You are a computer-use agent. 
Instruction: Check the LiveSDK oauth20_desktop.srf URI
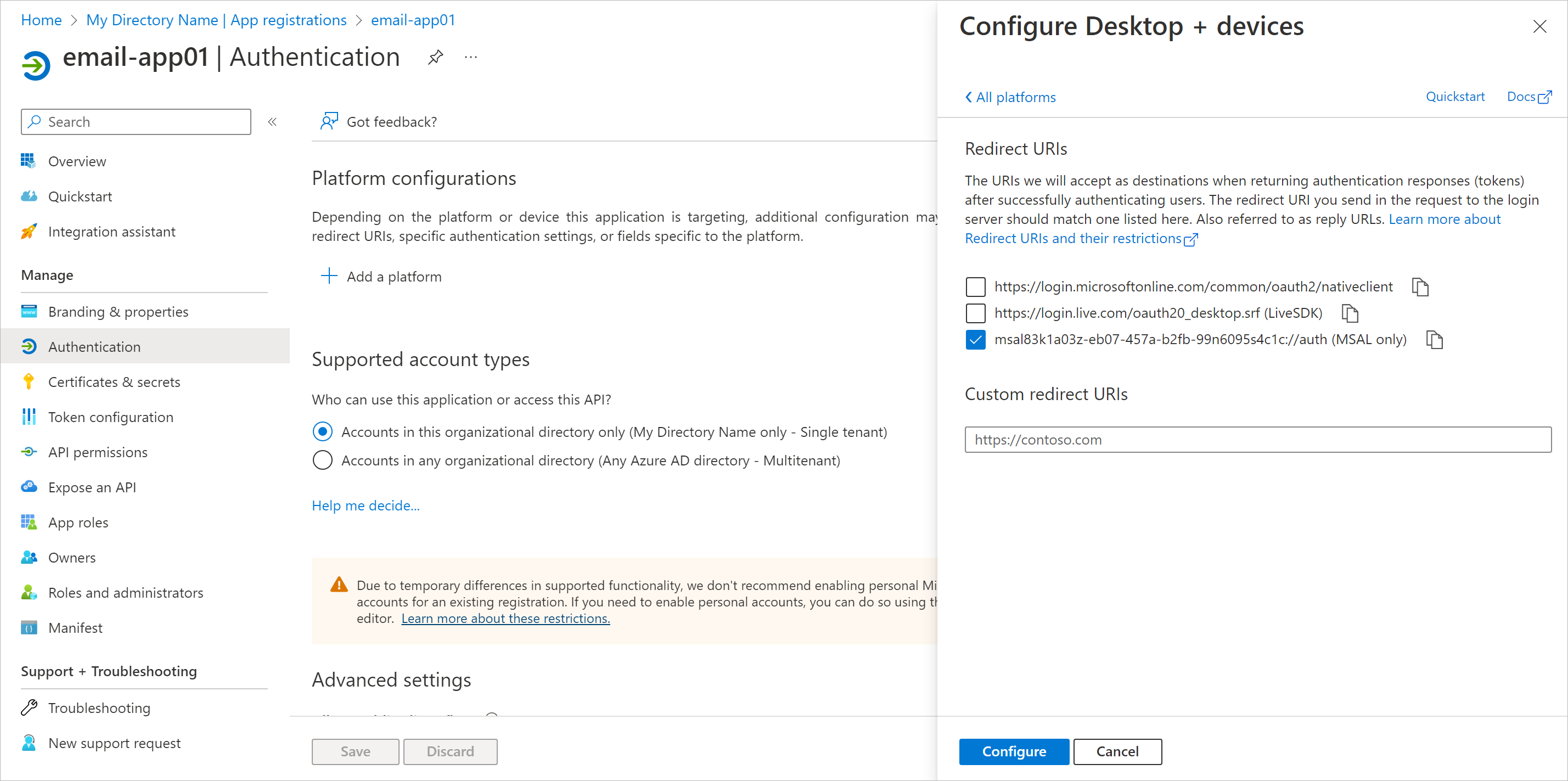tap(975, 313)
